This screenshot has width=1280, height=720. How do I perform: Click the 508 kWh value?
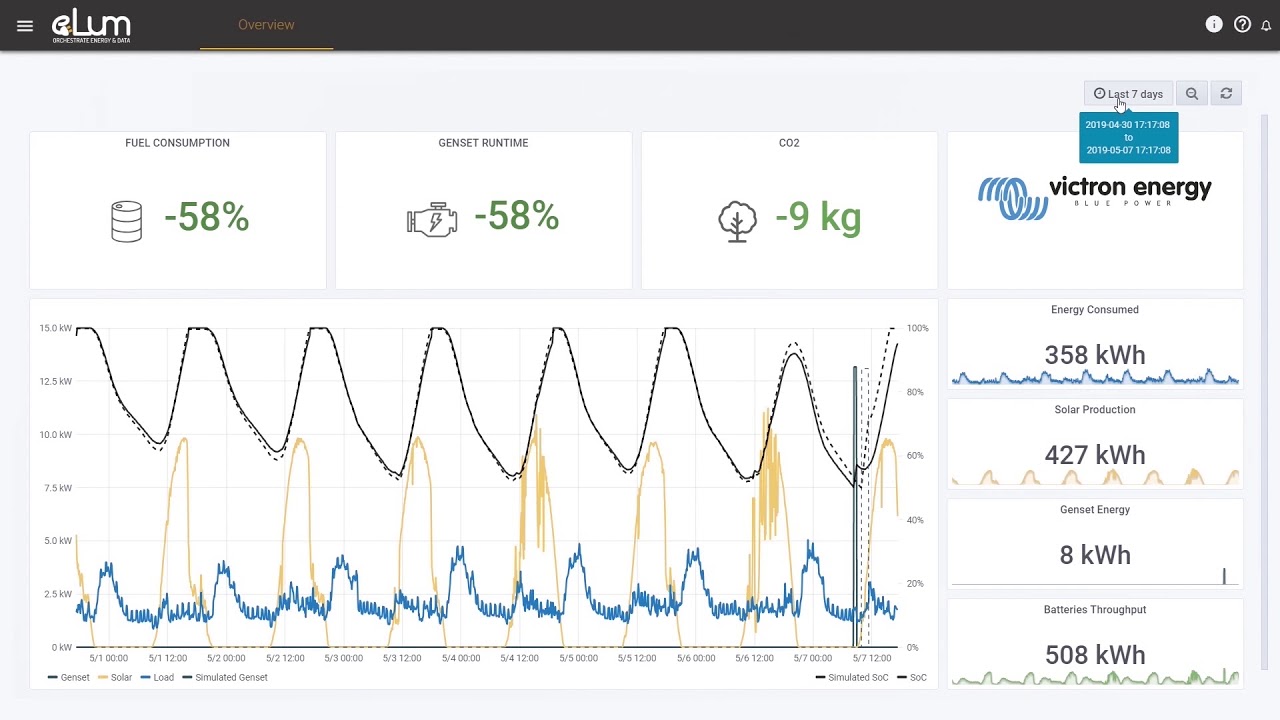point(1095,655)
